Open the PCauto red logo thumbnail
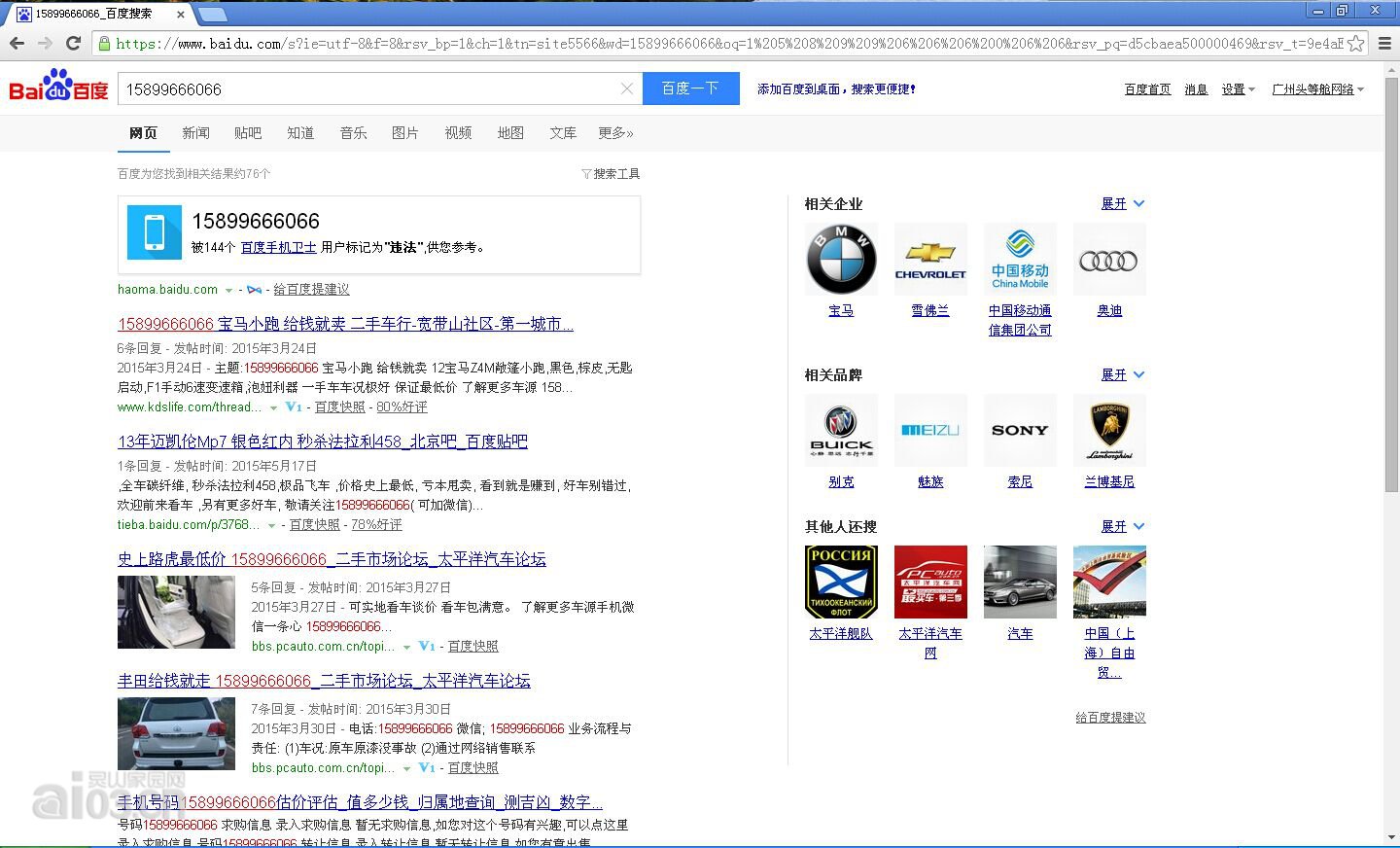 (930, 582)
